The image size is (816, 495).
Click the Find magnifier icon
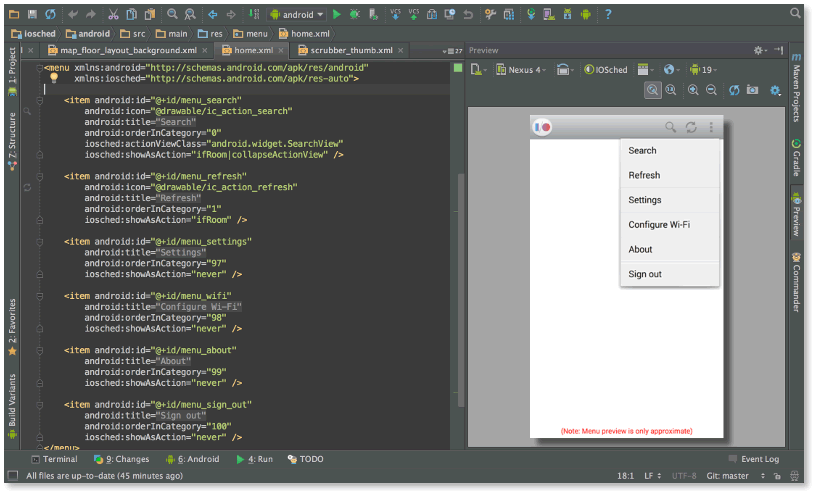coord(172,15)
